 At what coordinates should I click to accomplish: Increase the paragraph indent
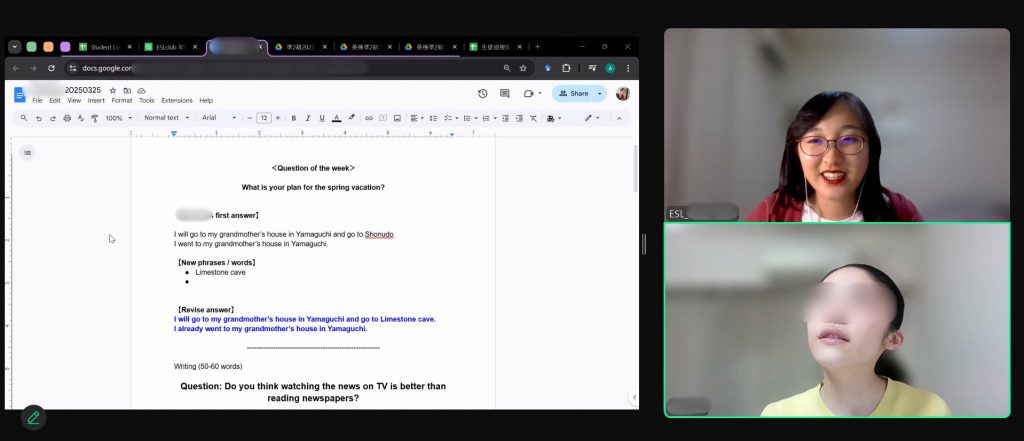click(519, 118)
